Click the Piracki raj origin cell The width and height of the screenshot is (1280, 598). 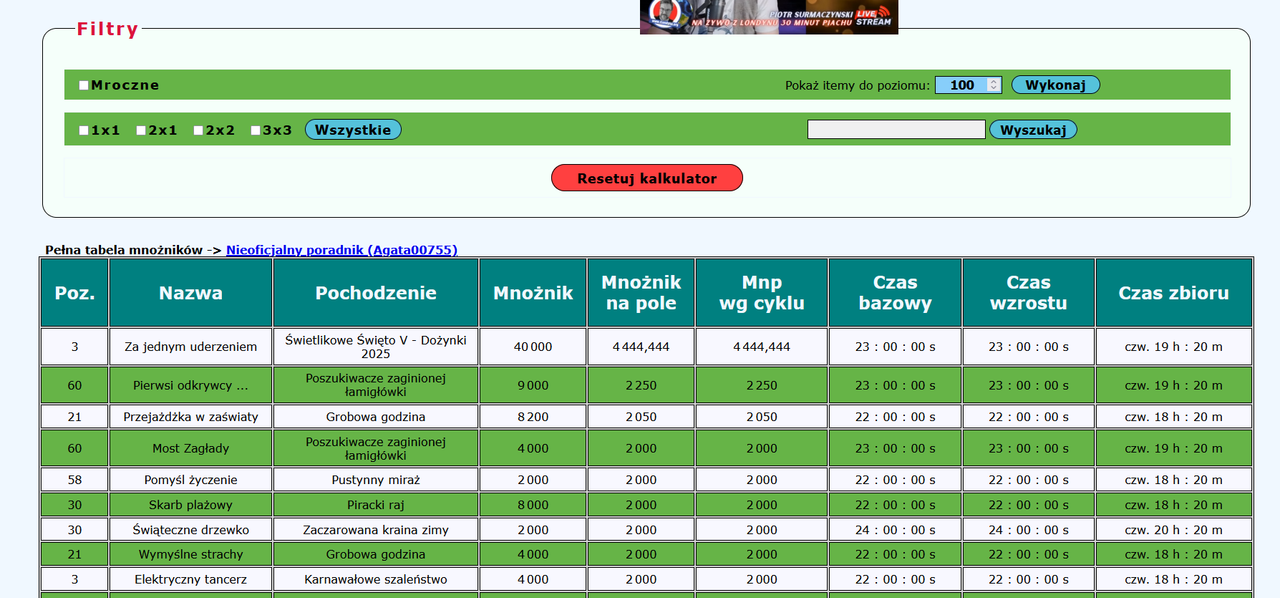[376, 505]
